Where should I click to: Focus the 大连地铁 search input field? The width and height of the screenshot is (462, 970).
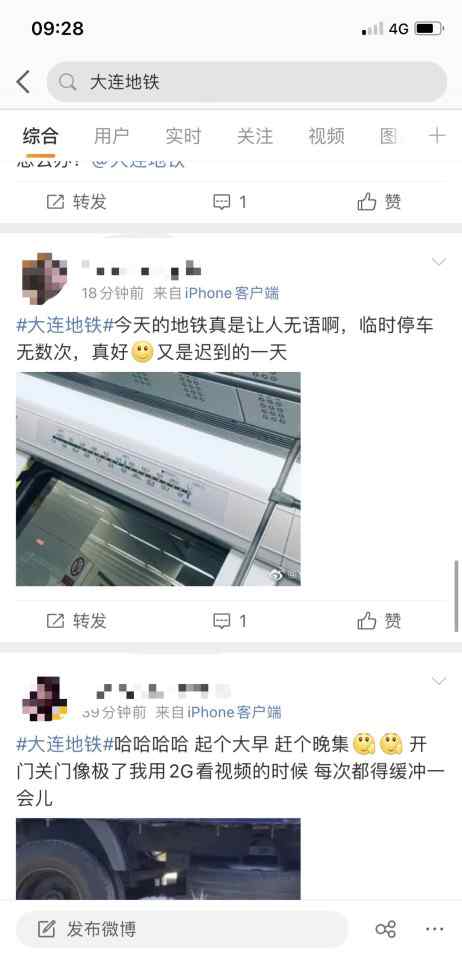(247, 82)
